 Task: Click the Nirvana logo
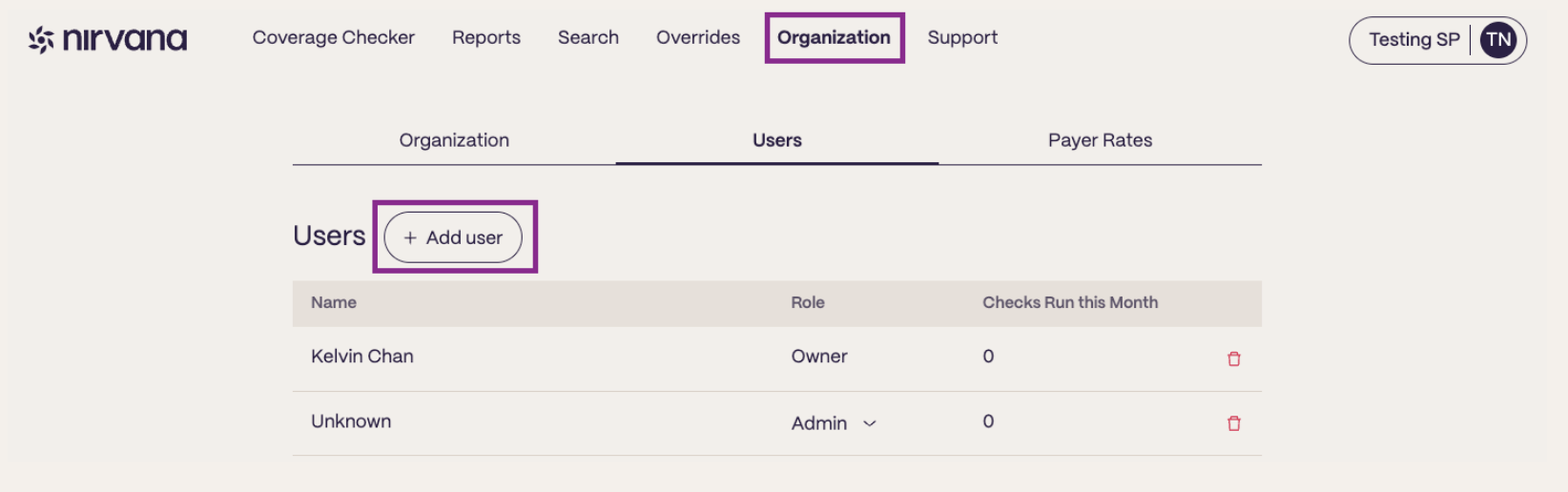point(108,39)
